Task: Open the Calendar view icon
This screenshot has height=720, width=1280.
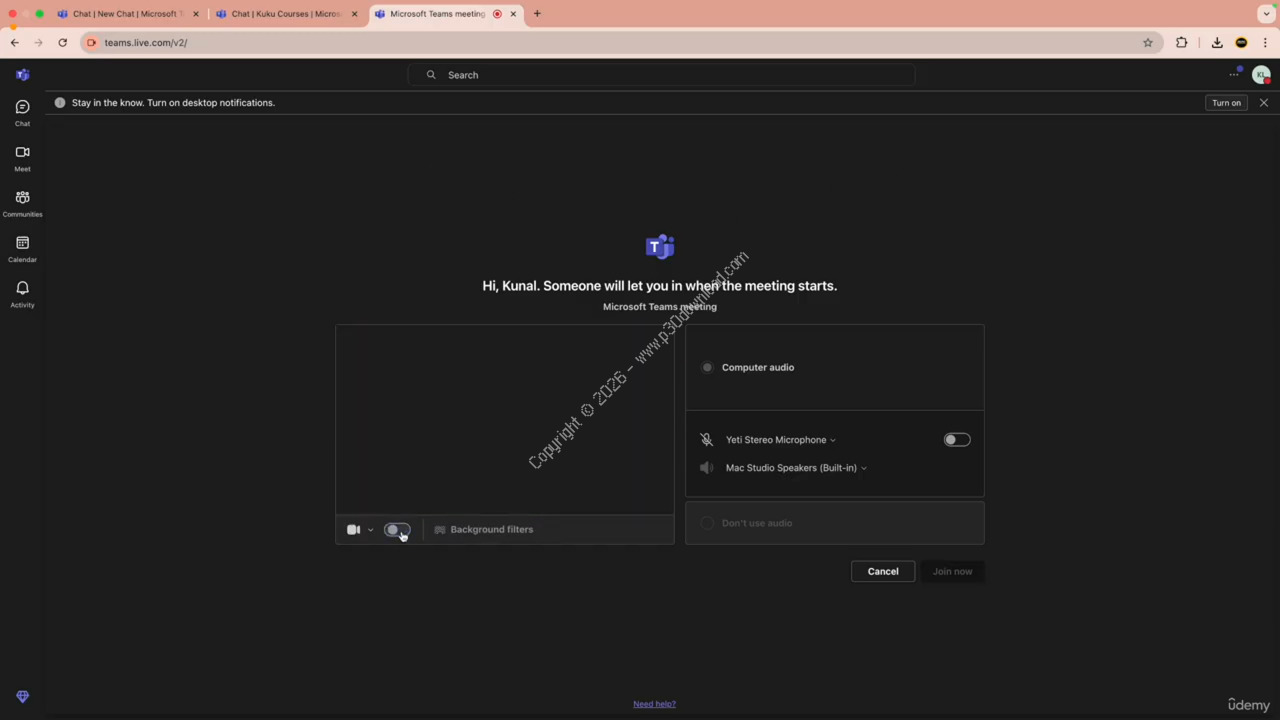Action: pyautogui.click(x=22, y=248)
